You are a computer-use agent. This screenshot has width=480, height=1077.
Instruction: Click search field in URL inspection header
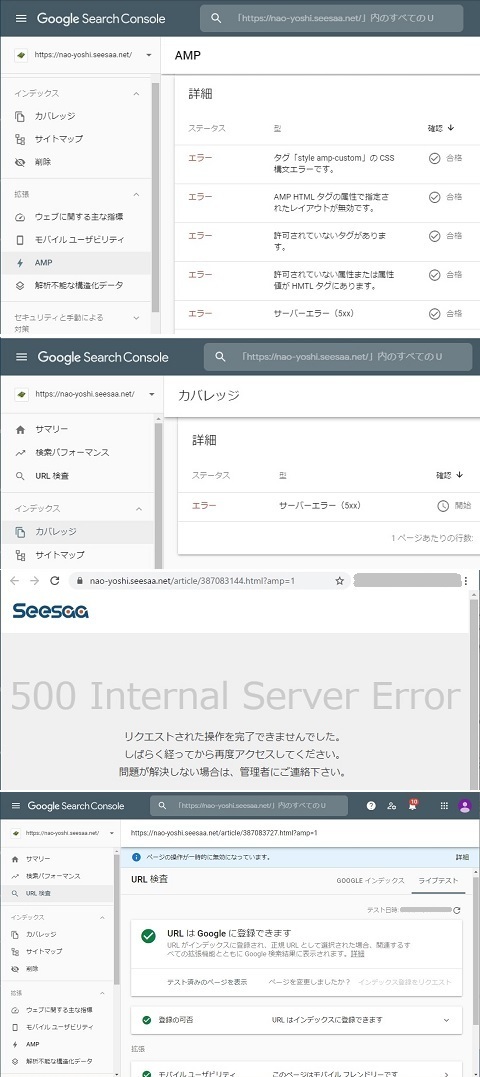[251, 806]
